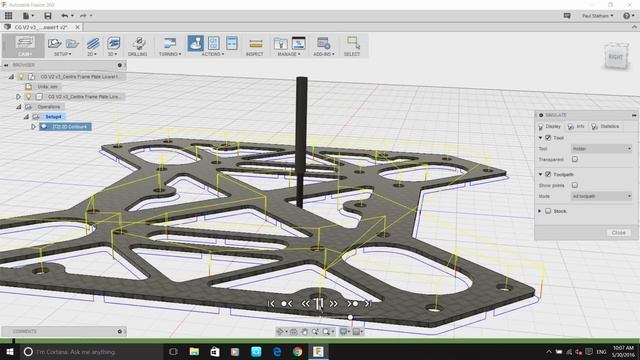This screenshot has width=640, height=360.
Task: Click the 2D milling strategy icon
Action: (93, 43)
